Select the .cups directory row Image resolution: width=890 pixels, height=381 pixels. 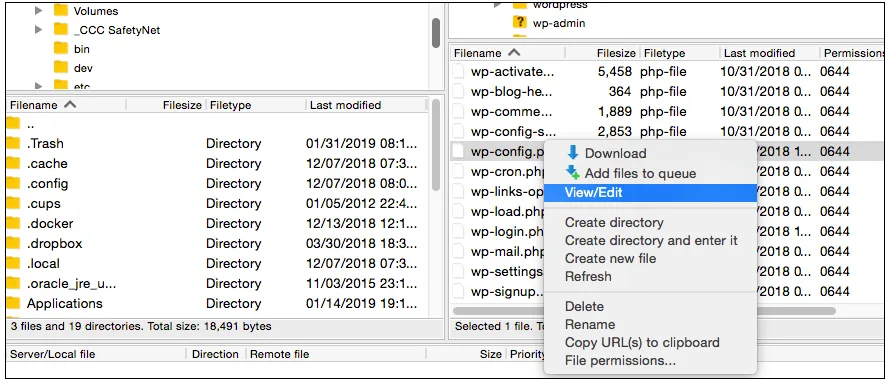point(216,203)
